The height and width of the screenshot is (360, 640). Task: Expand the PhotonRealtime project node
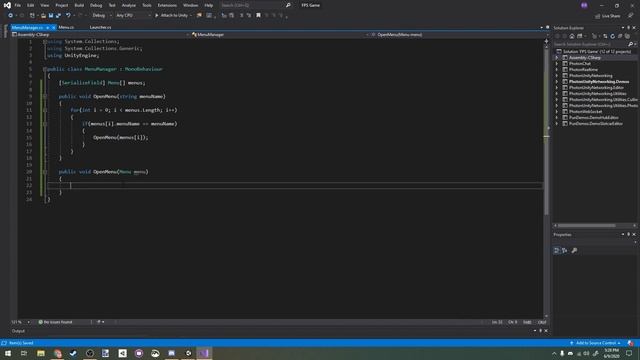click(557, 69)
